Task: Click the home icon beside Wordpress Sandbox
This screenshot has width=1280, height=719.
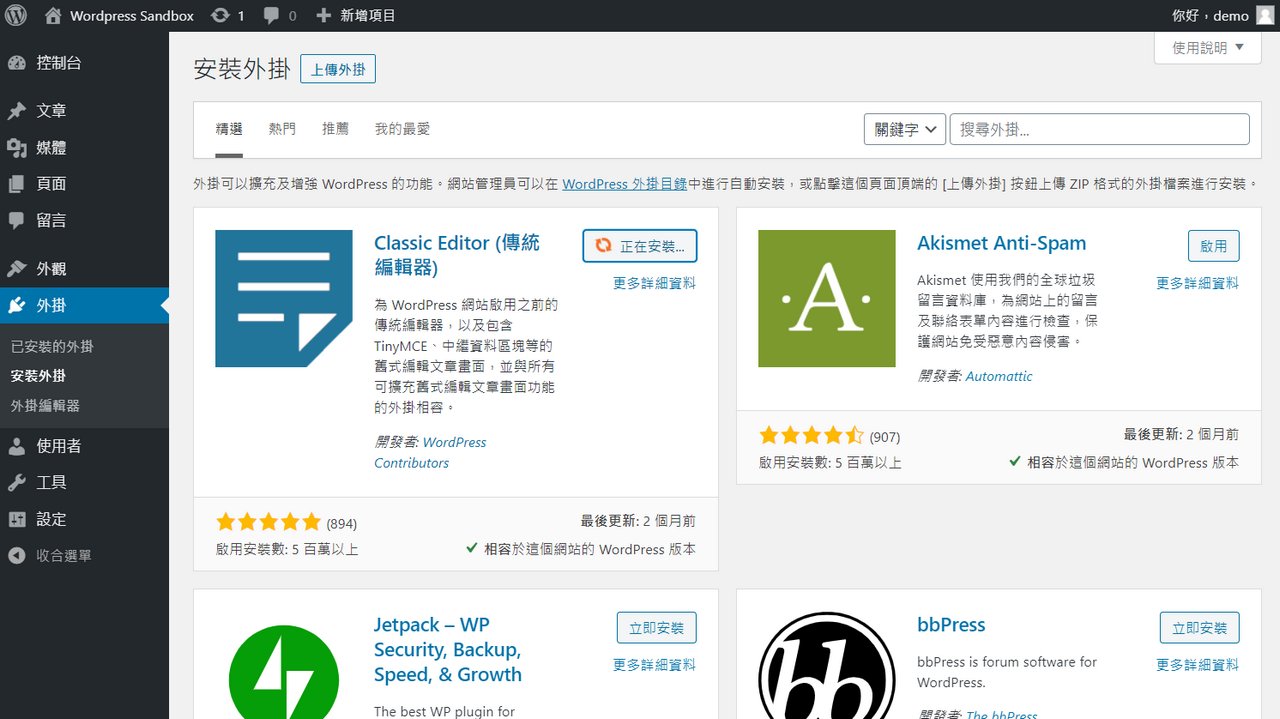Action: coord(53,15)
